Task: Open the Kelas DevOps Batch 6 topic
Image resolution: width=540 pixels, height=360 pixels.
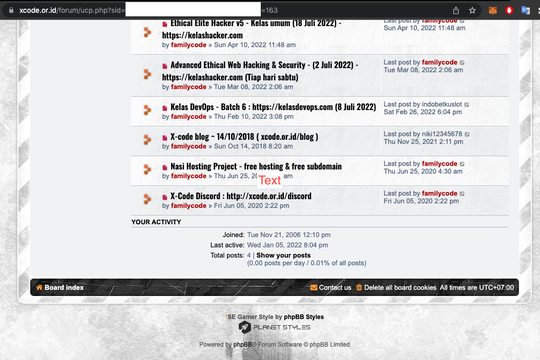Action: click(273, 107)
